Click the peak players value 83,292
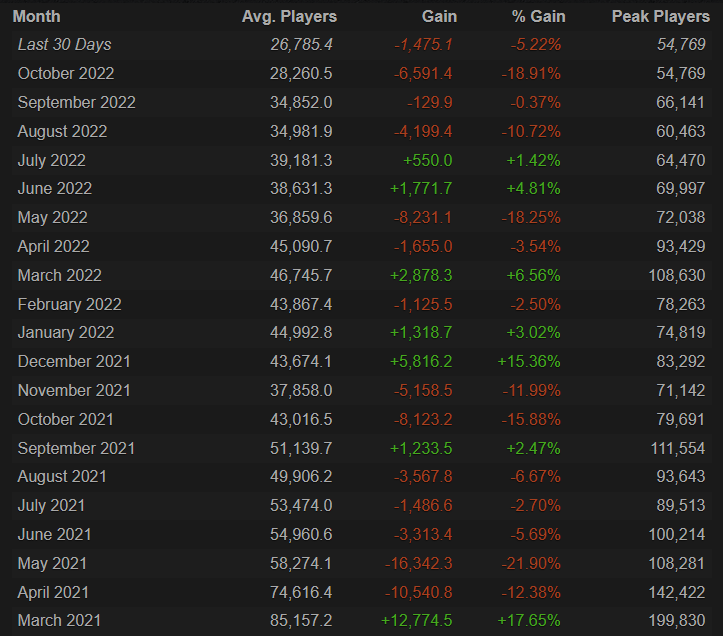 (x=681, y=362)
